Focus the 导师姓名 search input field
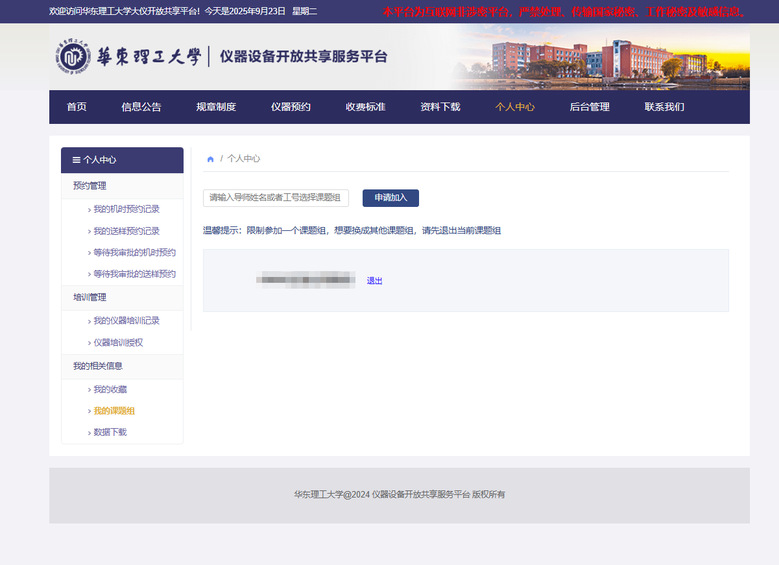 [x=276, y=198]
